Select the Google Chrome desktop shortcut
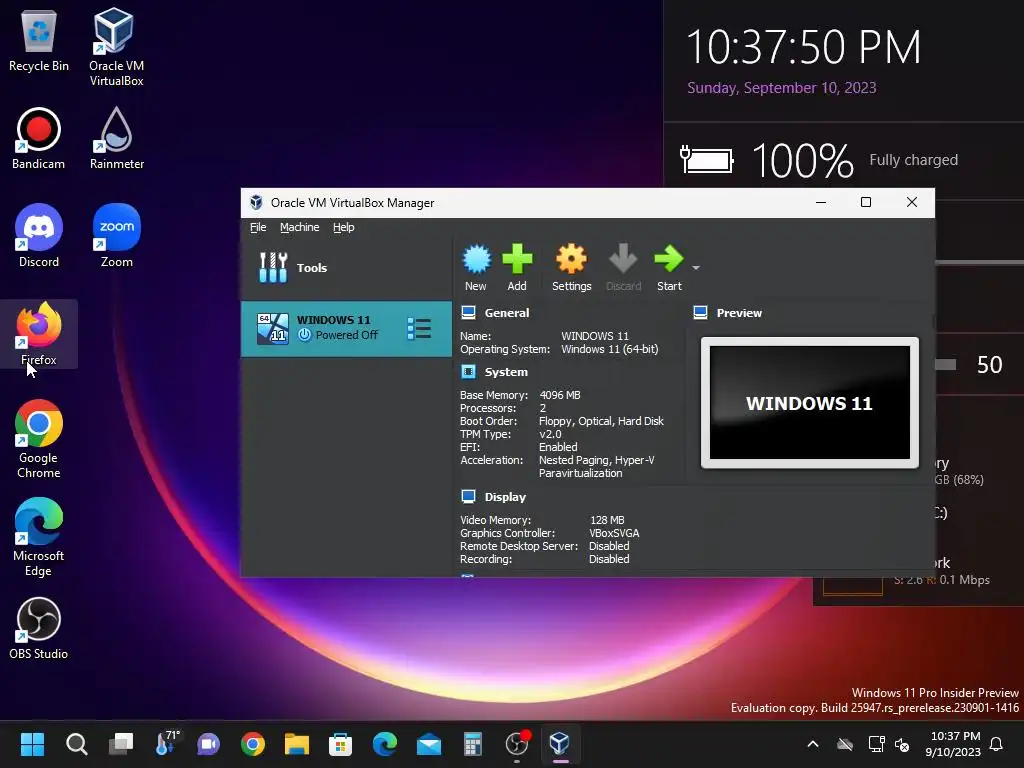1024x768 pixels. click(39, 439)
